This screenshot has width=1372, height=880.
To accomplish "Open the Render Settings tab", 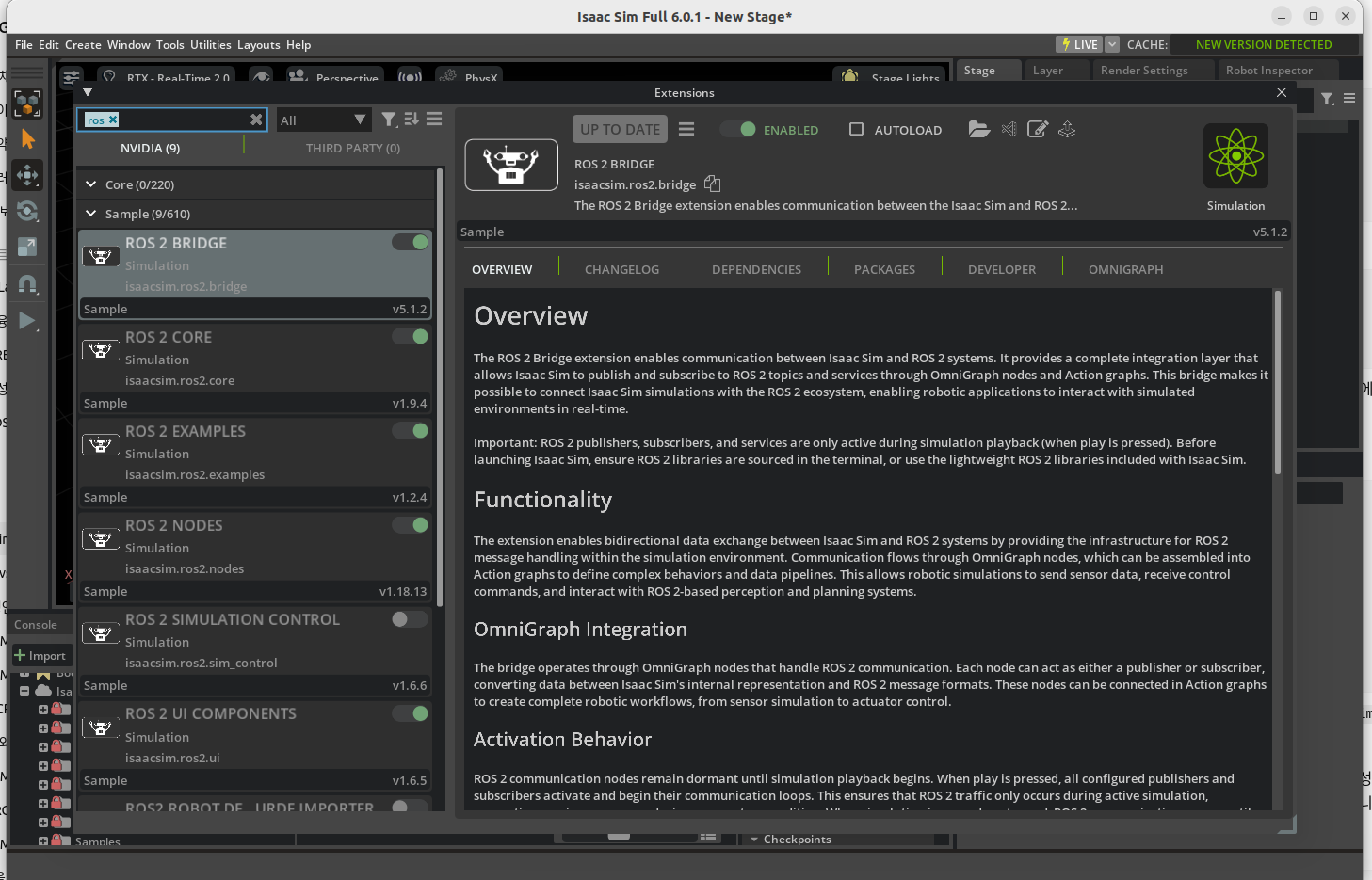I will 1144,71.
